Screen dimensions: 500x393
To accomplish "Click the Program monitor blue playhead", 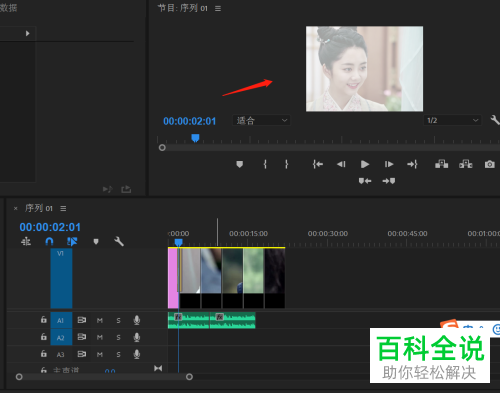I will coord(195,138).
